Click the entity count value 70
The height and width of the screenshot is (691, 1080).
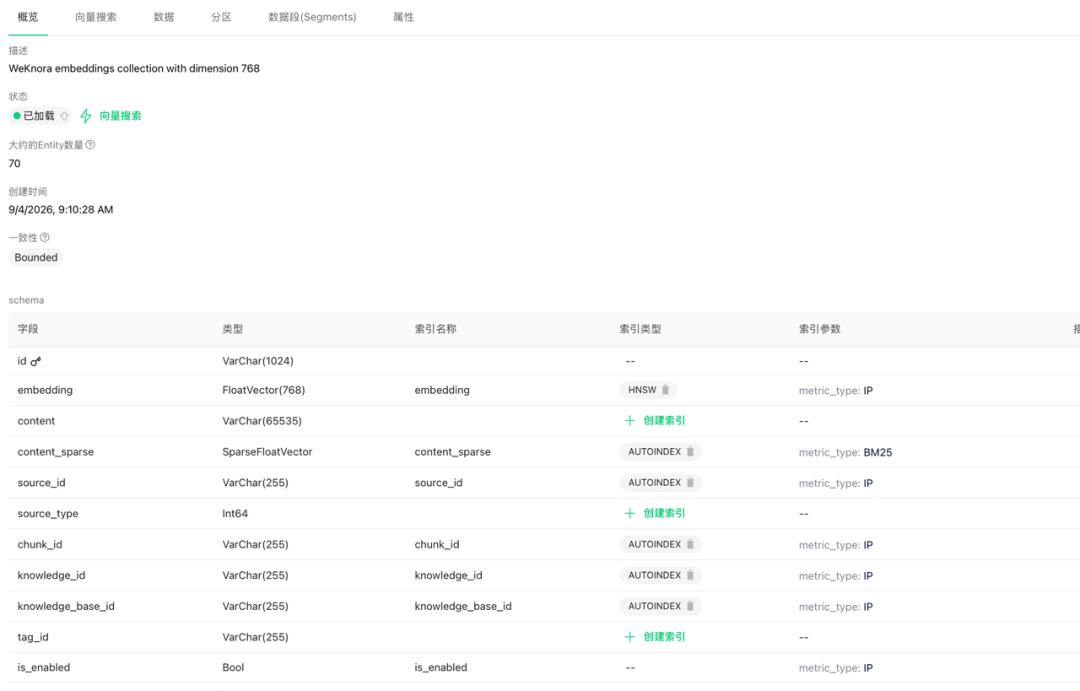[14, 163]
